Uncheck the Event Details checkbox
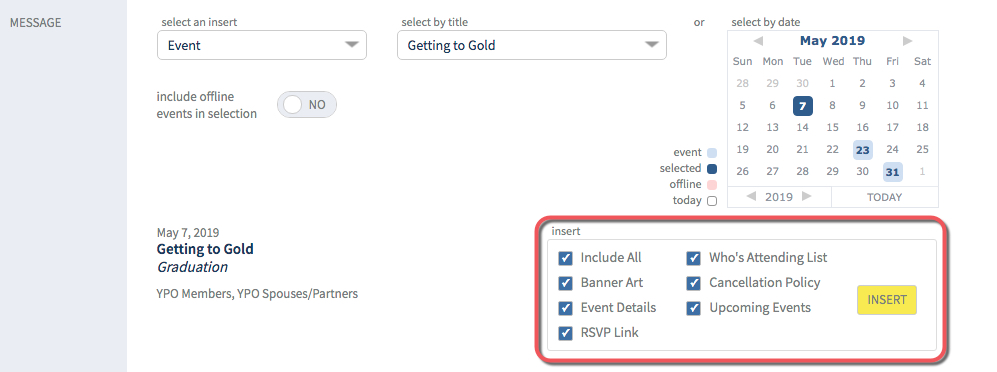 pos(565,308)
